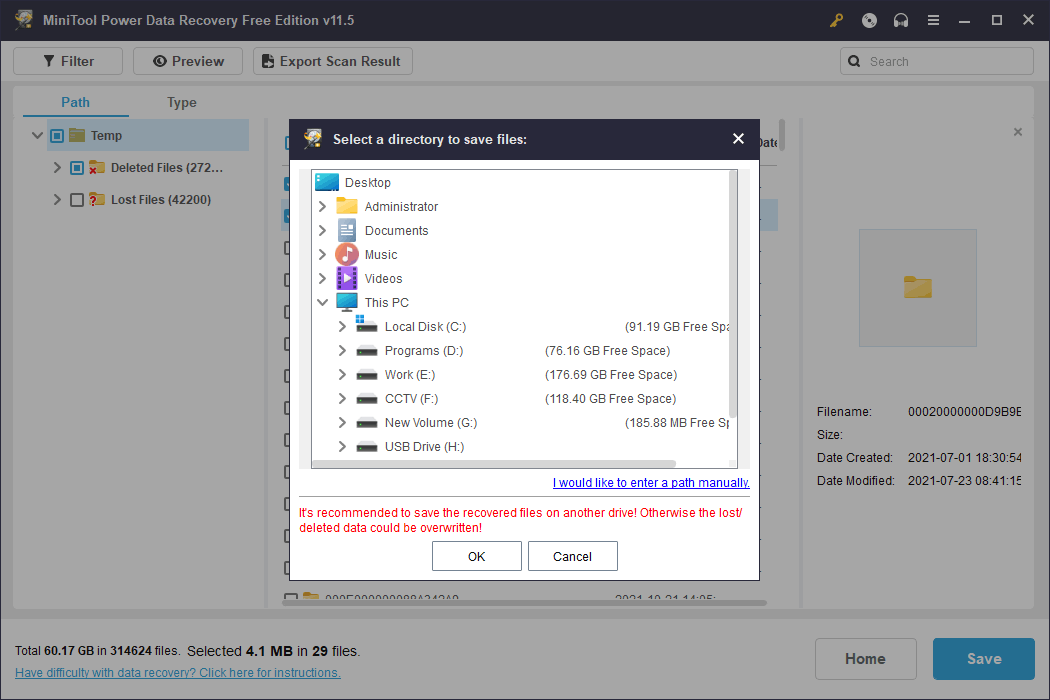Screen dimensions: 1050x700
Task: Collapse the Temp tree node
Action: pos(38,135)
